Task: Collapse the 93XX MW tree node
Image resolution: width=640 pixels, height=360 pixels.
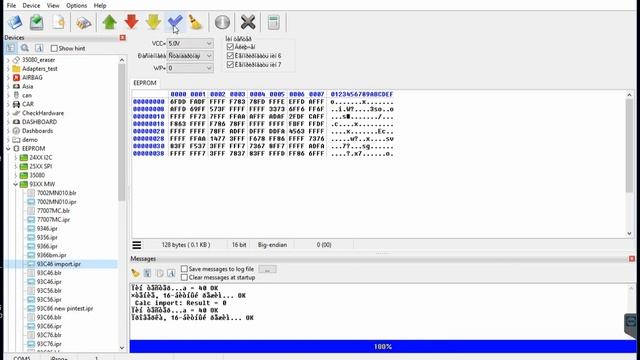Action: (16, 184)
